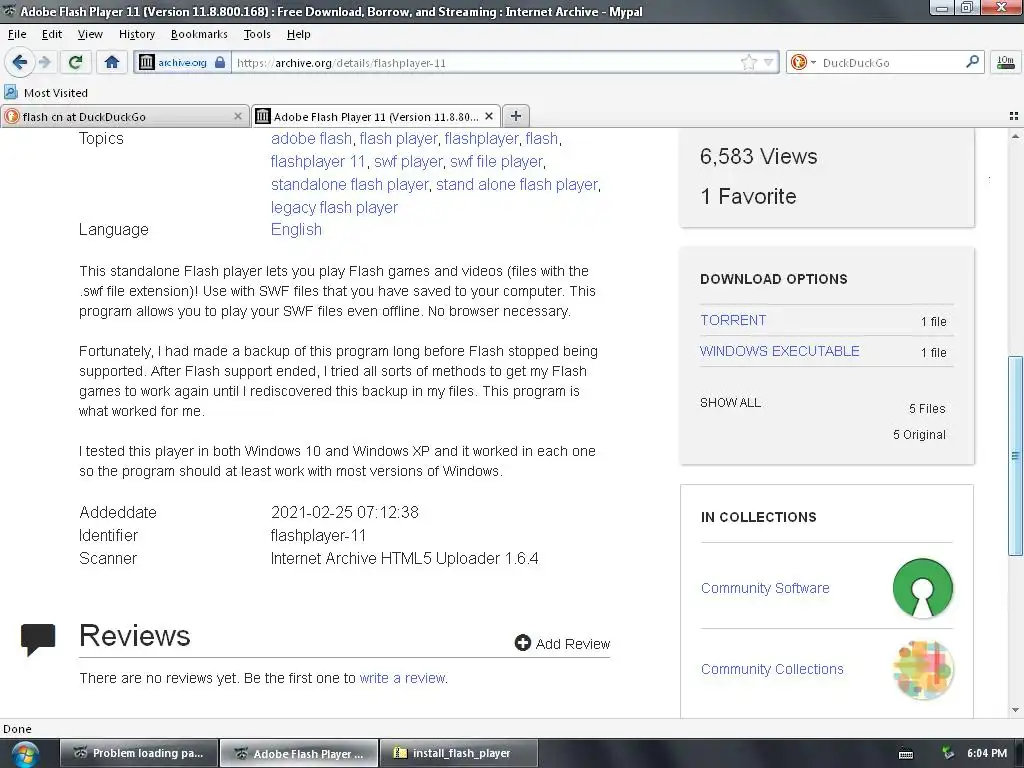Open the standalone flash player topic link
Viewport: 1024px width, 768px height.
(x=349, y=185)
